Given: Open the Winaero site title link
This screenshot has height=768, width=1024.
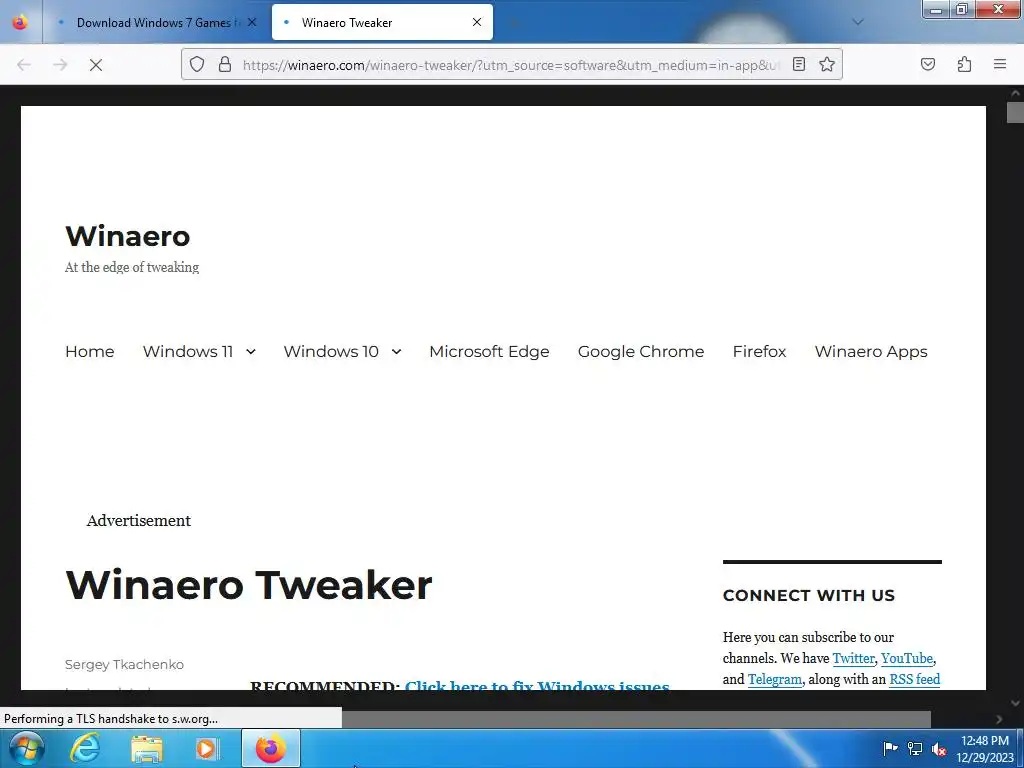Looking at the screenshot, I should pyautogui.click(x=127, y=236).
